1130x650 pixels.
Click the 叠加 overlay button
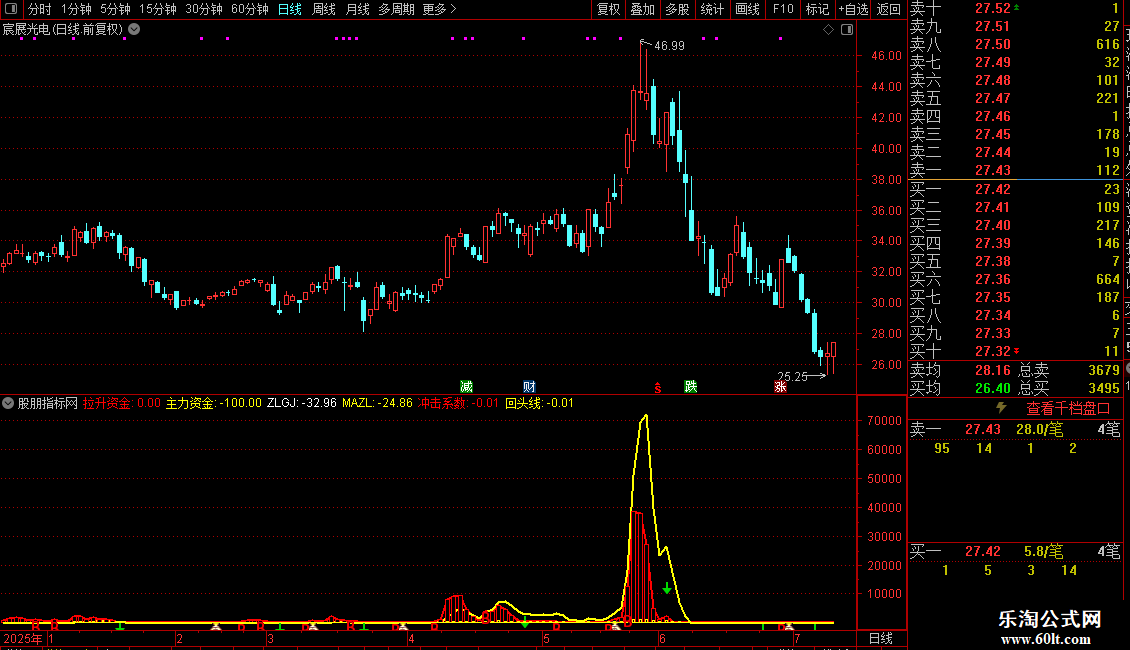[643, 9]
